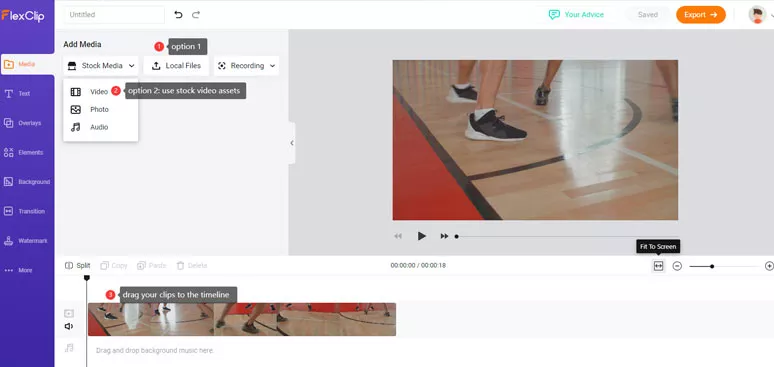Undo the last action

[x=178, y=15]
